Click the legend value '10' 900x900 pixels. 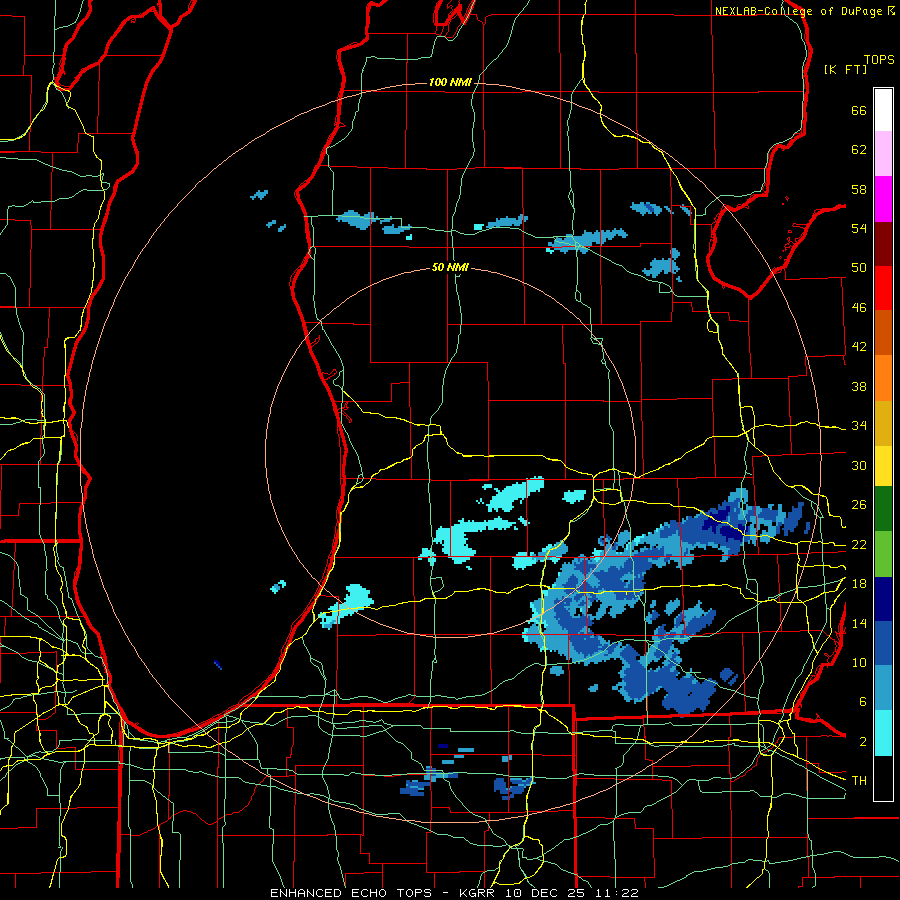point(859,663)
